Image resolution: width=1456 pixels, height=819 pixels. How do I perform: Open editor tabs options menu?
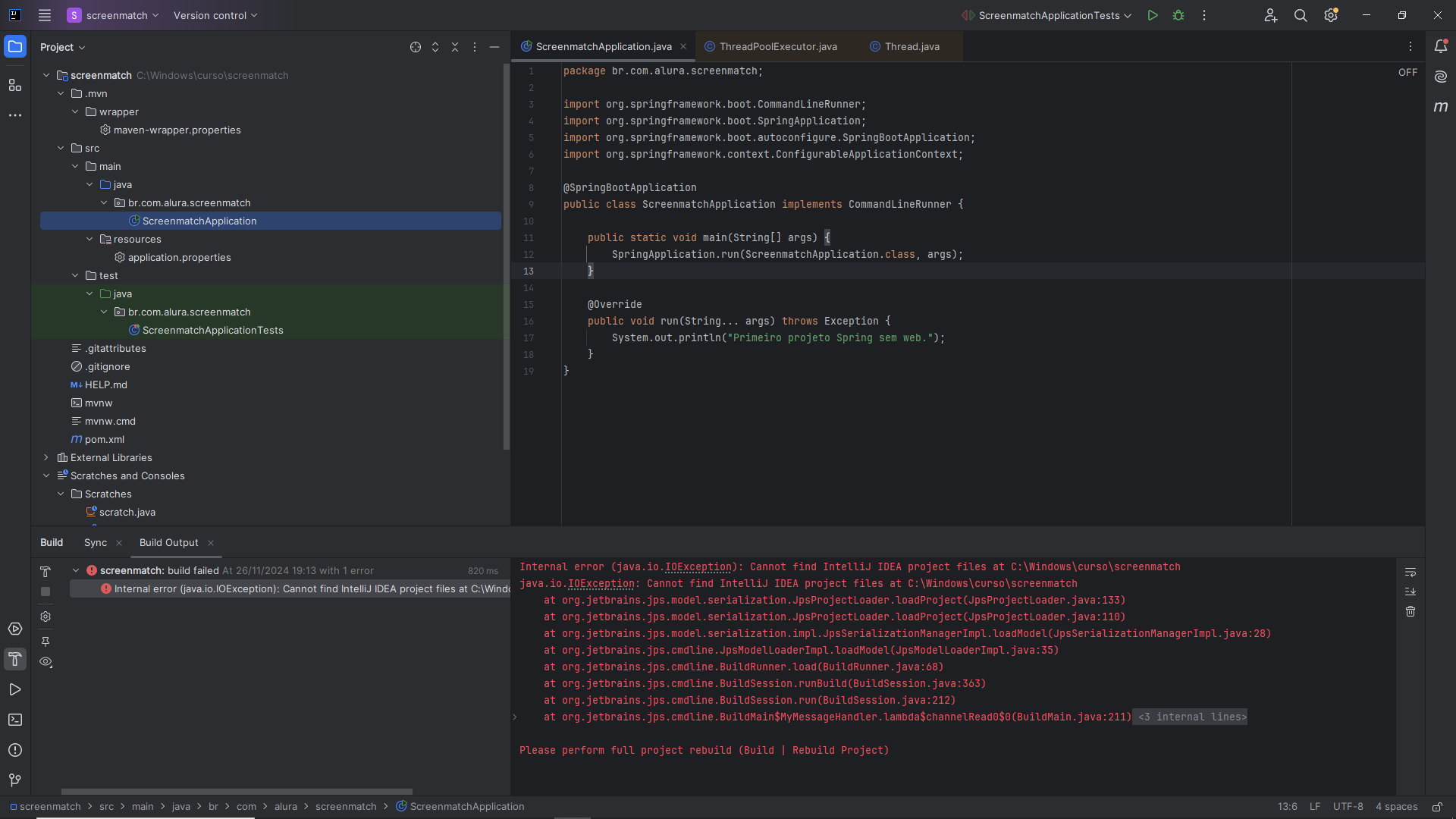click(x=1410, y=47)
